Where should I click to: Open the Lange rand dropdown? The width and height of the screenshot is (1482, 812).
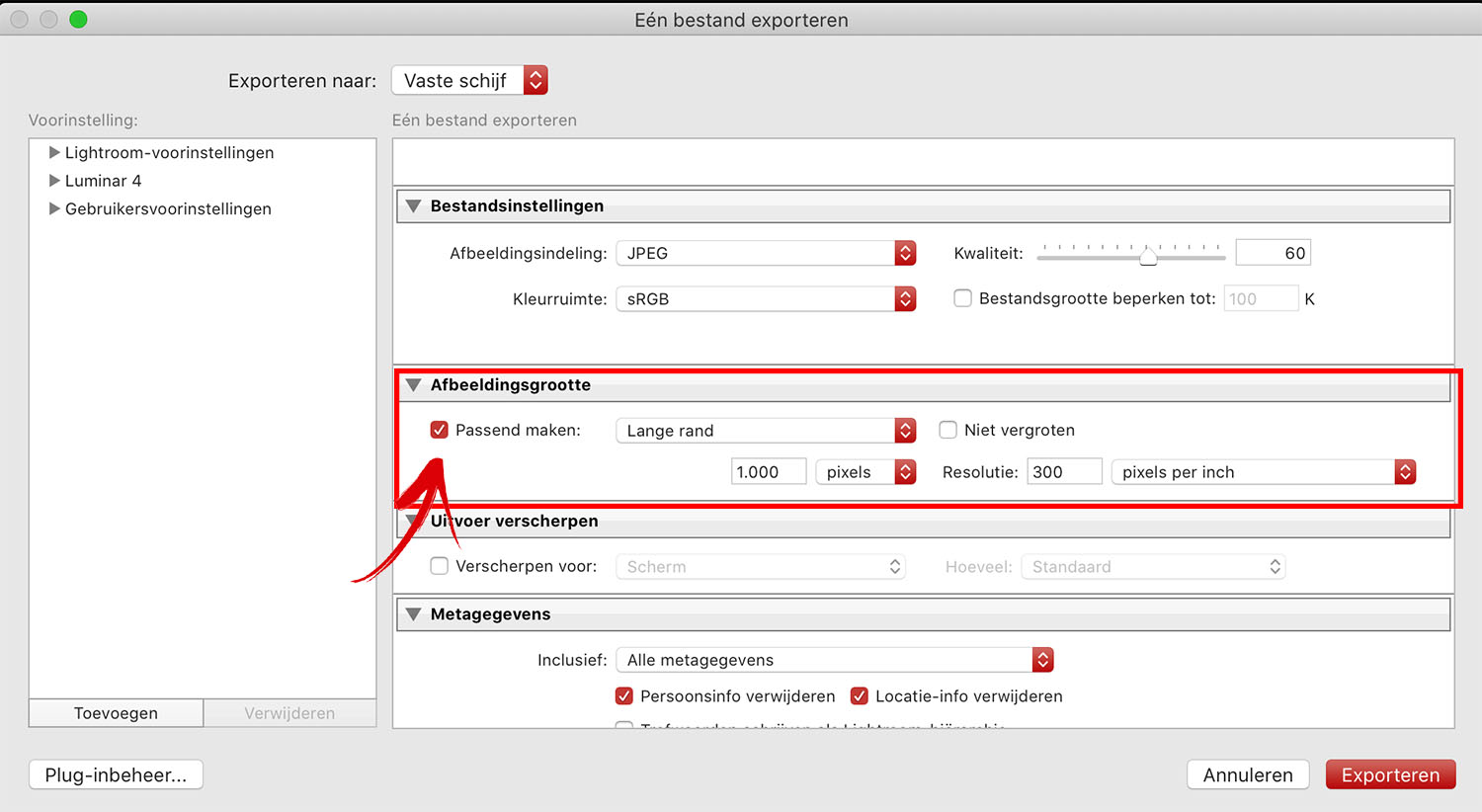point(766,431)
